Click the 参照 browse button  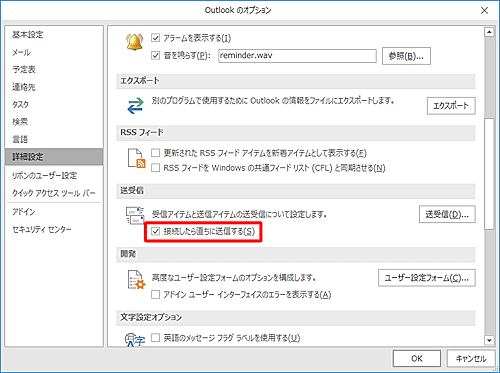point(406,56)
